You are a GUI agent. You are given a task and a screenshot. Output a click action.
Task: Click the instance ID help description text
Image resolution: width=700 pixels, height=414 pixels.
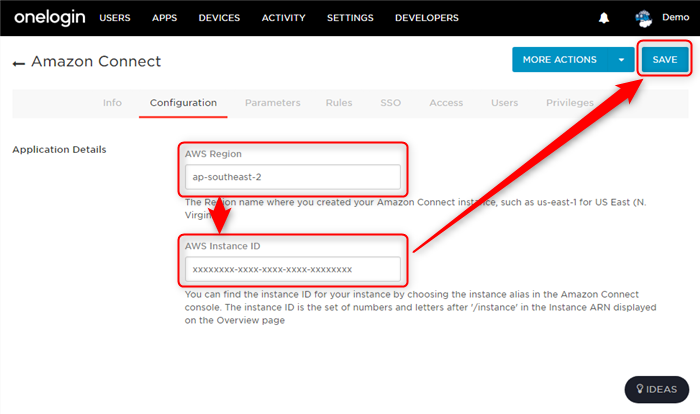click(421, 307)
